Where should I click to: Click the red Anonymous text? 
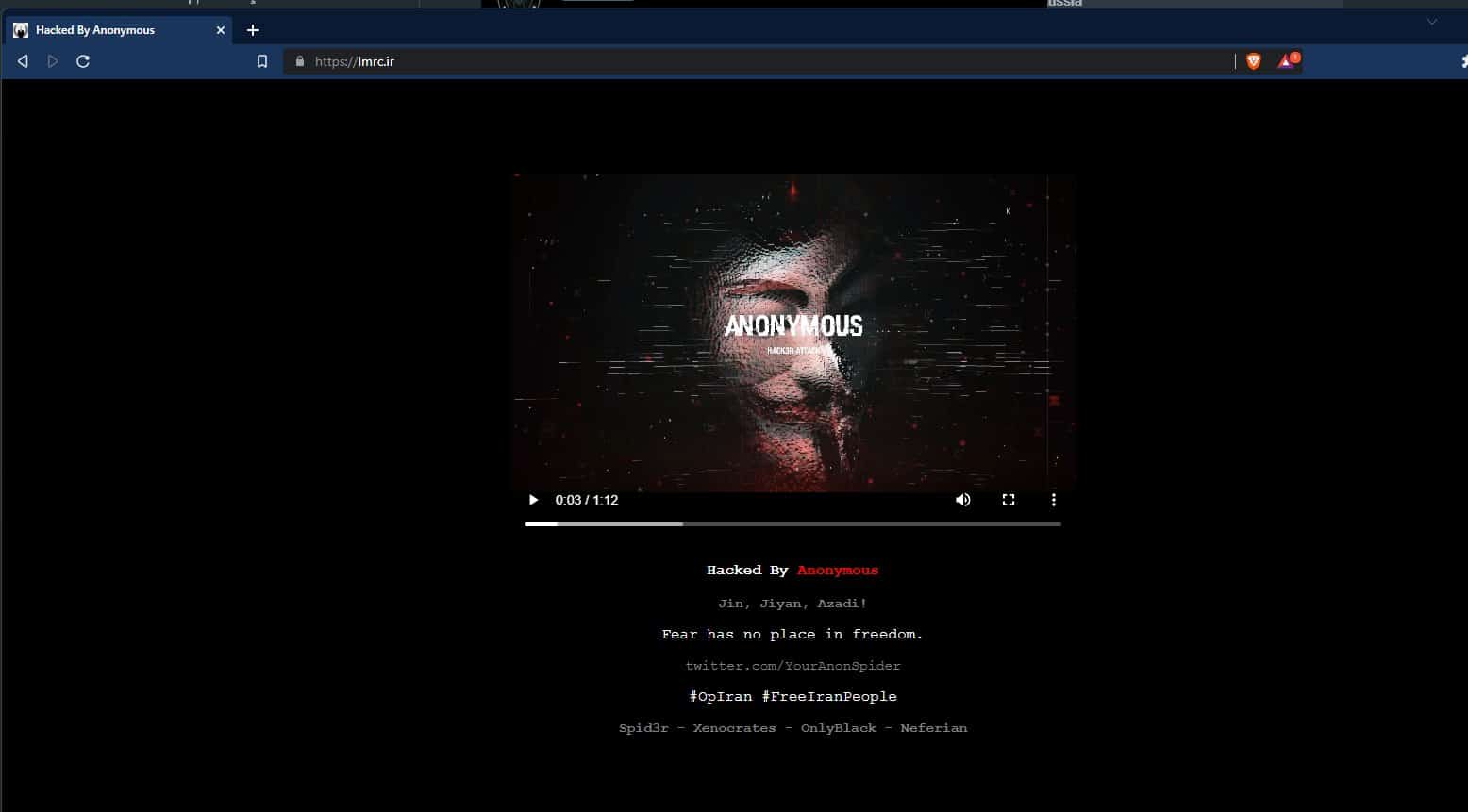point(838,571)
